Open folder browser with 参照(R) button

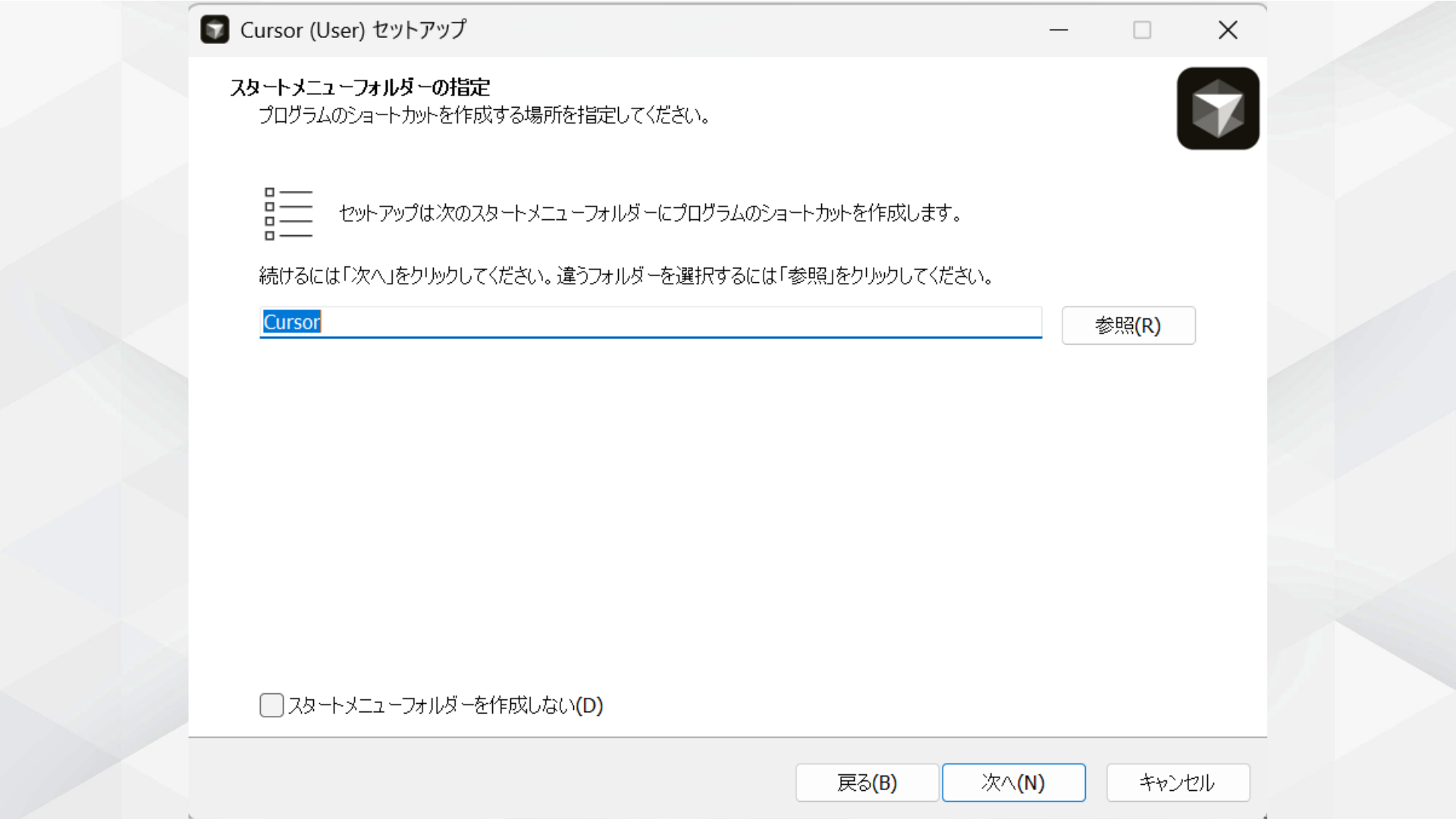1128,325
